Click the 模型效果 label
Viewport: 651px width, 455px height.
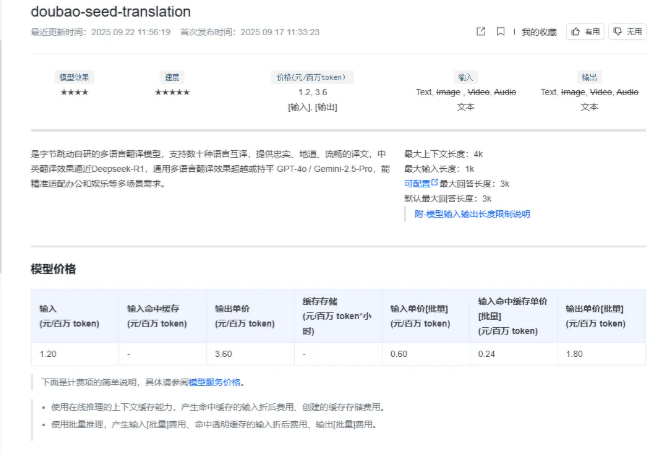point(74,77)
